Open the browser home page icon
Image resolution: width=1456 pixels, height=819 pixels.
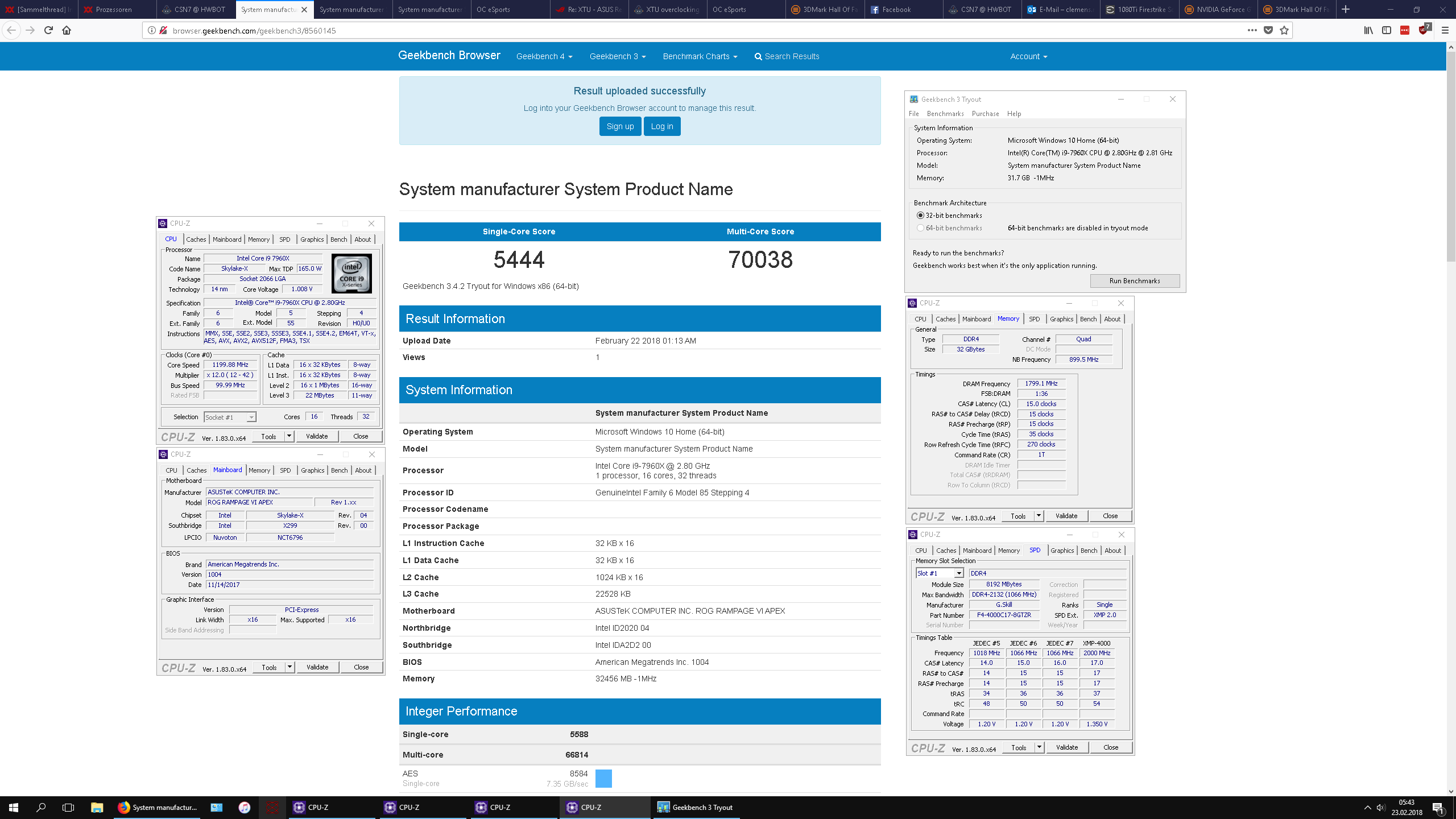click(67, 30)
